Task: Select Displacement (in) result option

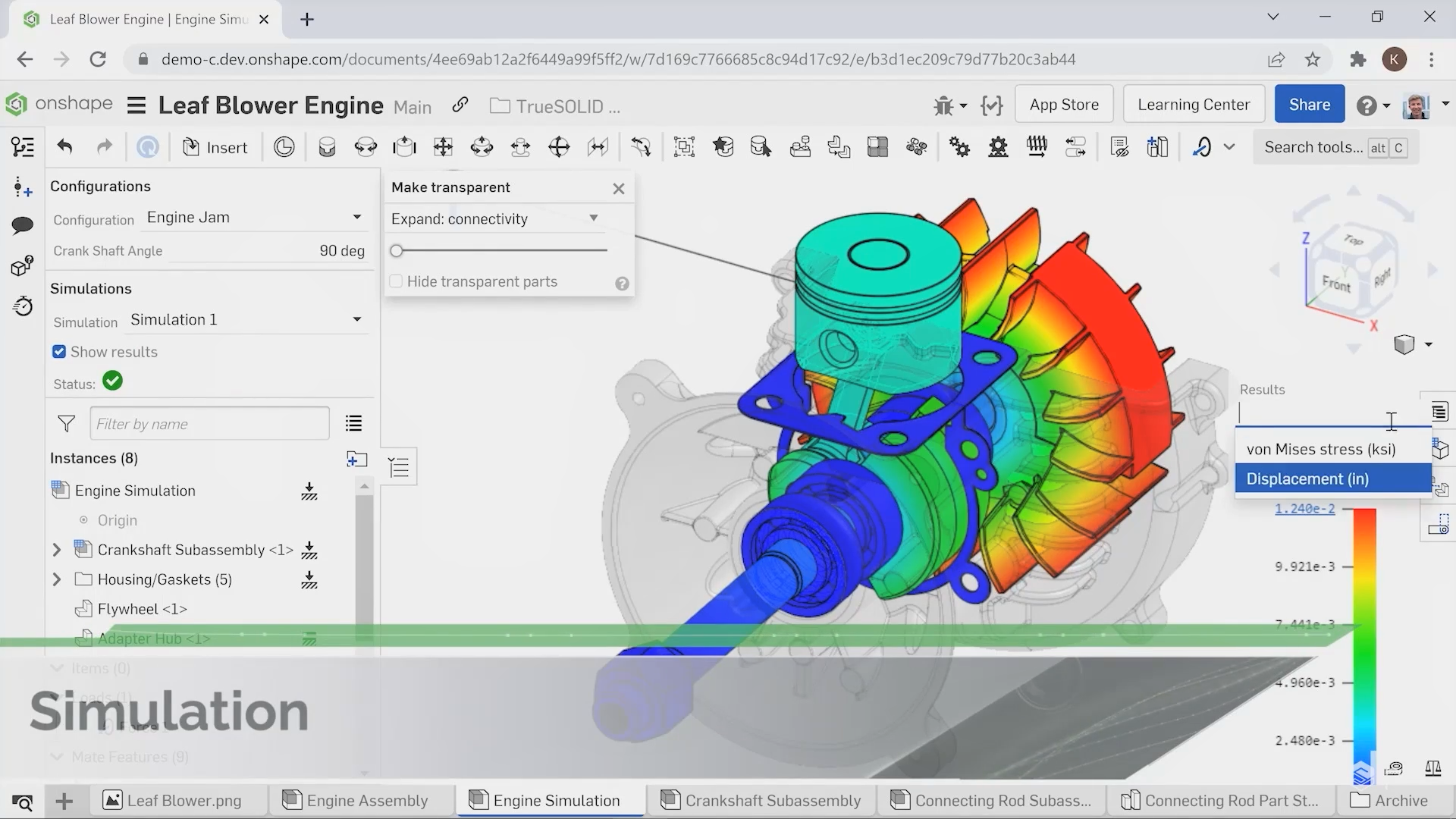Action: pyautogui.click(x=1333, y=479)
